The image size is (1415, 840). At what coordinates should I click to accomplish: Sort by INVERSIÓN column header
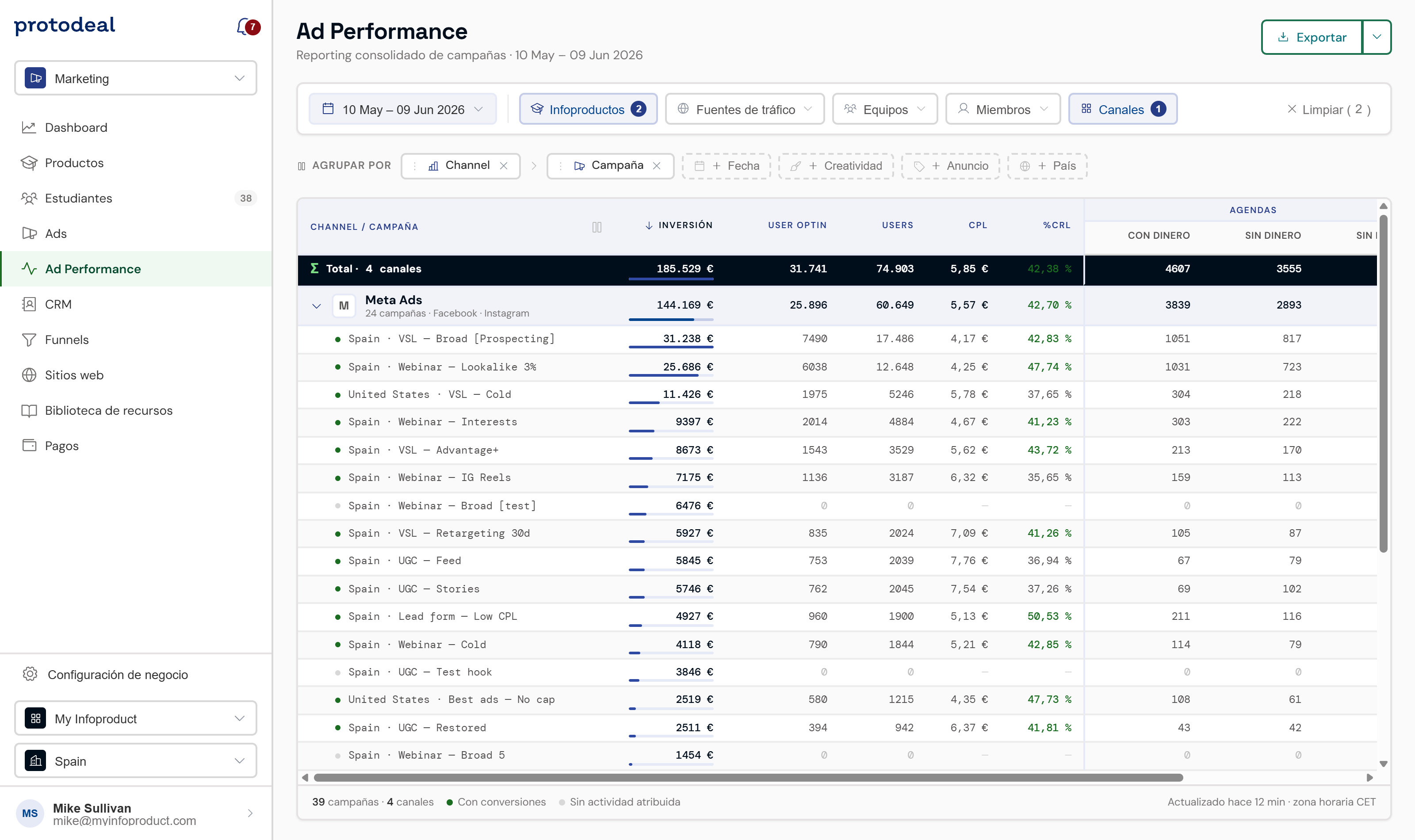pyautogui.click(x=679, y=225)
